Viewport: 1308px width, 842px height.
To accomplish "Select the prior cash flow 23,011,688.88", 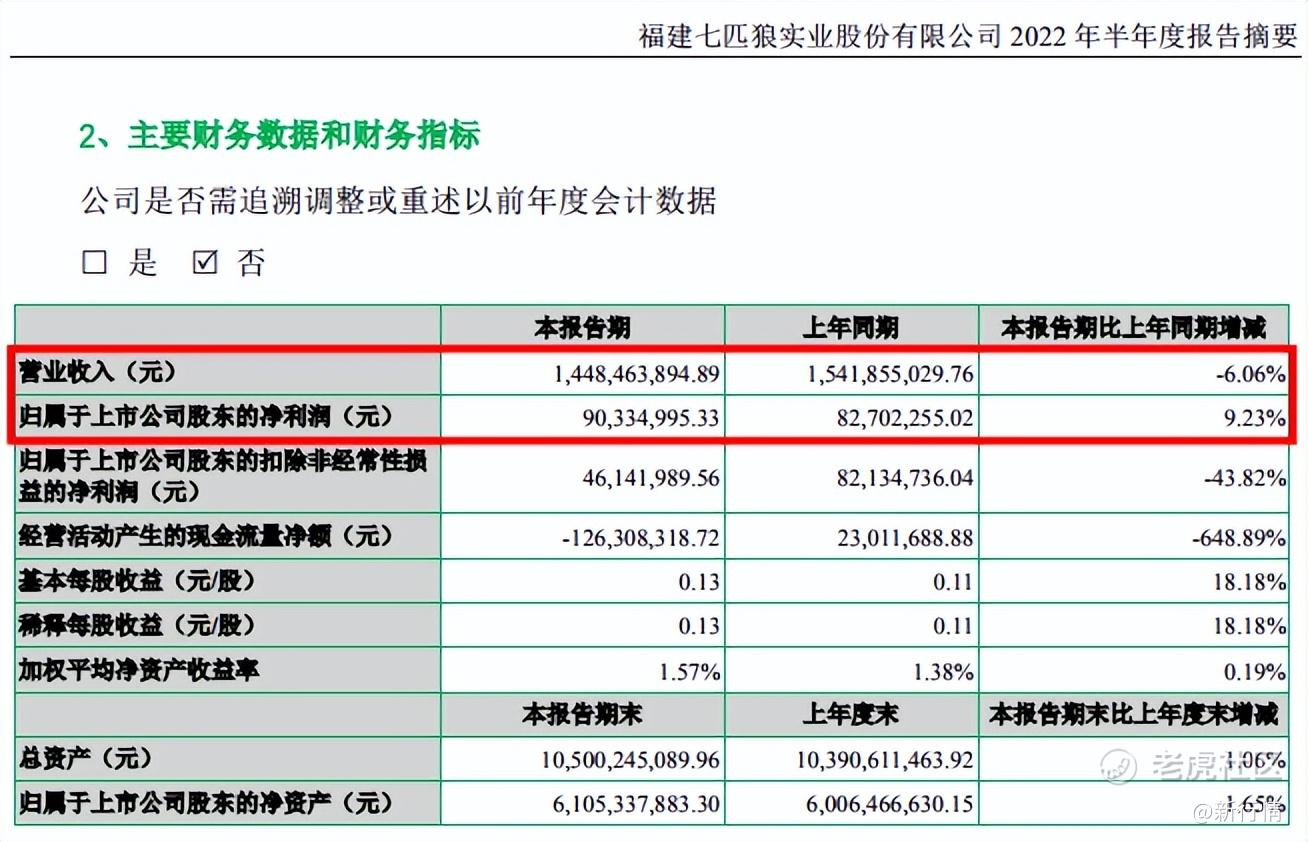I will [x=905, y=538].
